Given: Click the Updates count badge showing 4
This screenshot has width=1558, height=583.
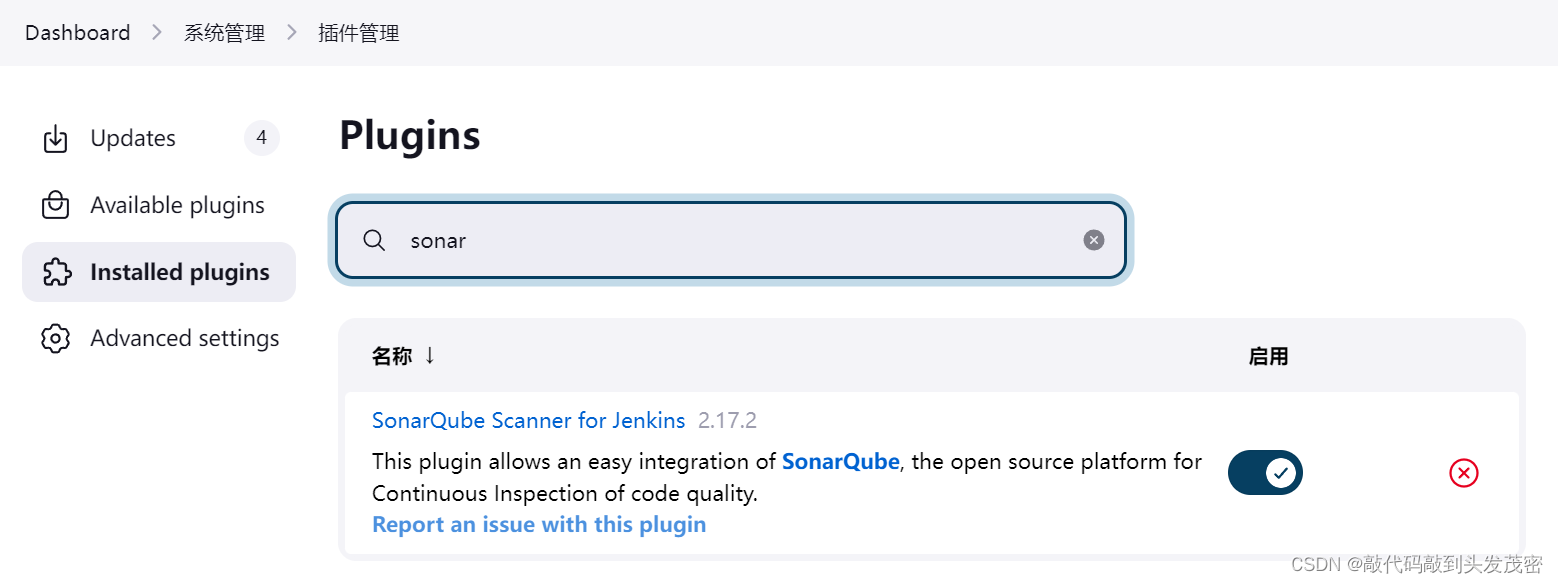Looking at the screenshot, I should [x=261, y=138].
